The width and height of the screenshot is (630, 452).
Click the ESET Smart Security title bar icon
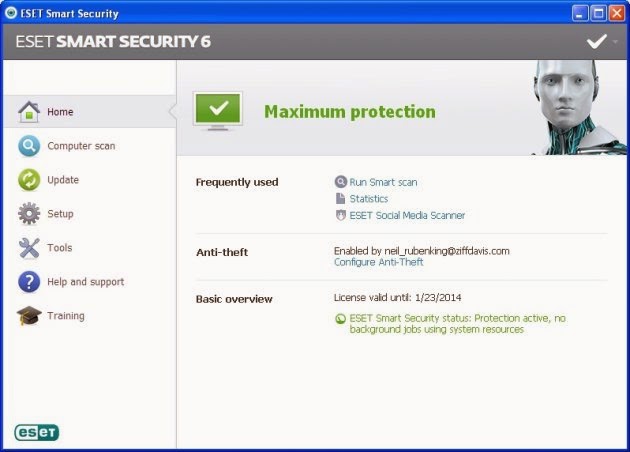pyautogui.click(x=11, y=13)
